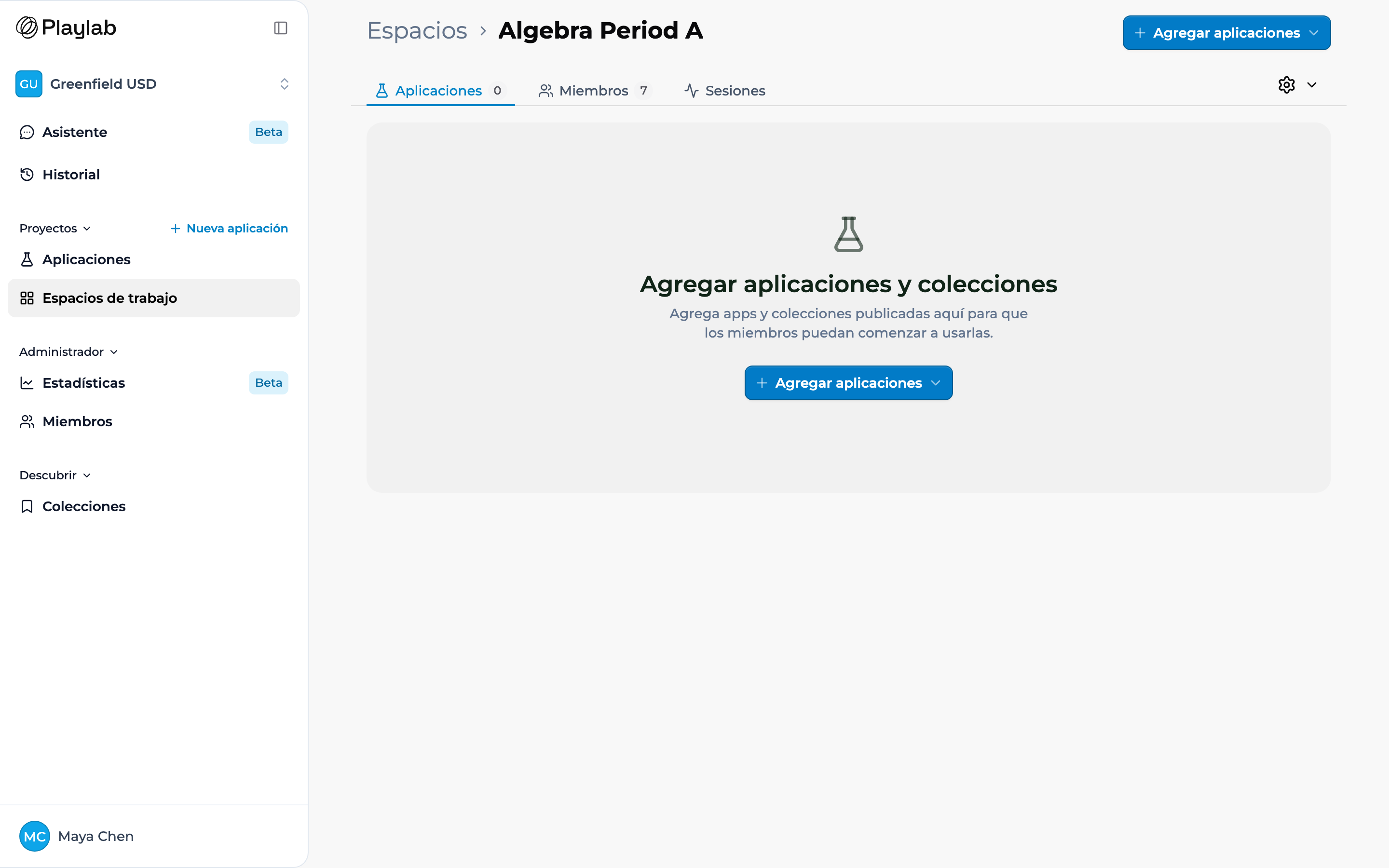
Task: Go to Aplicaciones in sidebar
Action: coord(154,259)
